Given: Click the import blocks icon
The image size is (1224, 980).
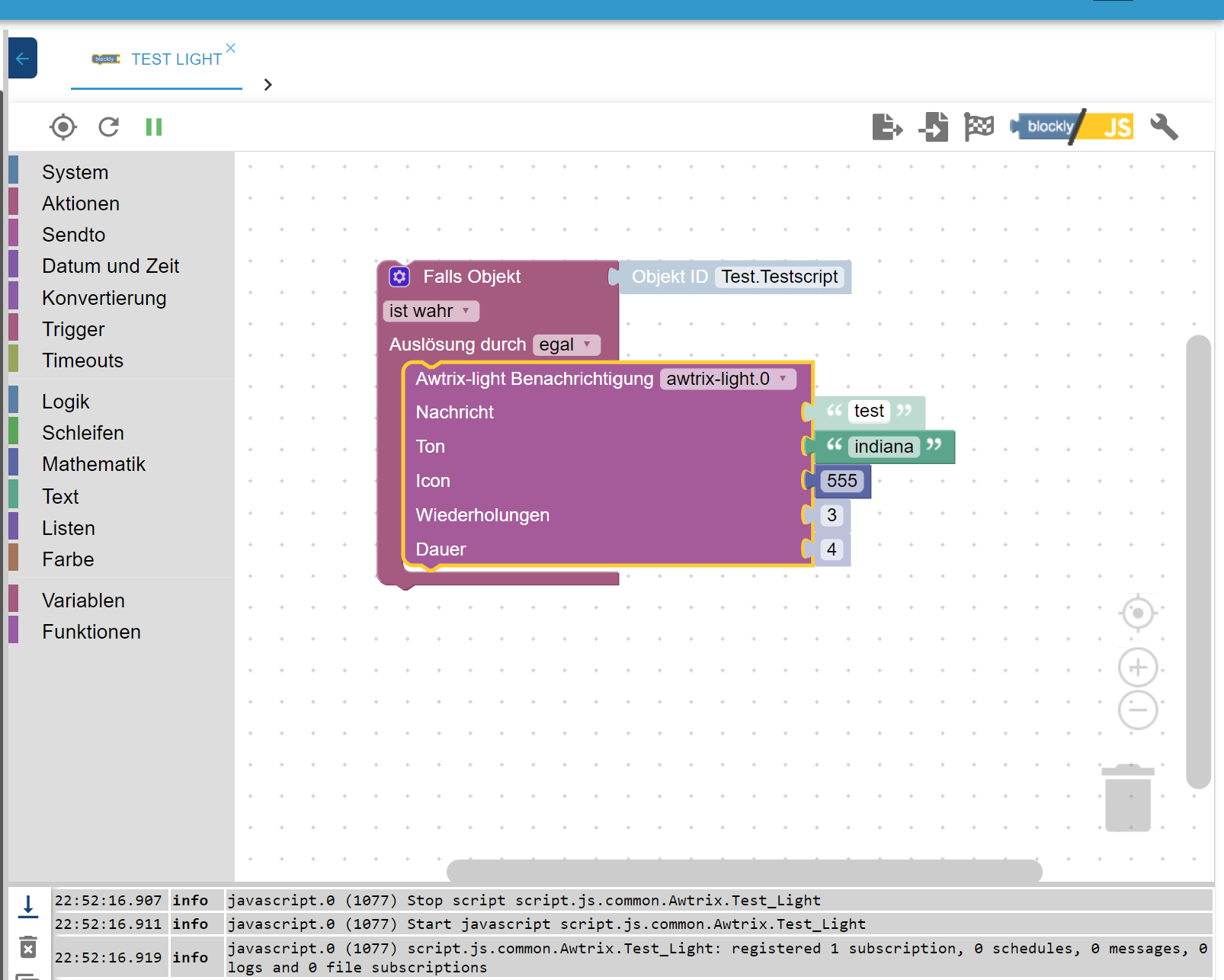Looking at the screenshot, I should click(934, 127).
